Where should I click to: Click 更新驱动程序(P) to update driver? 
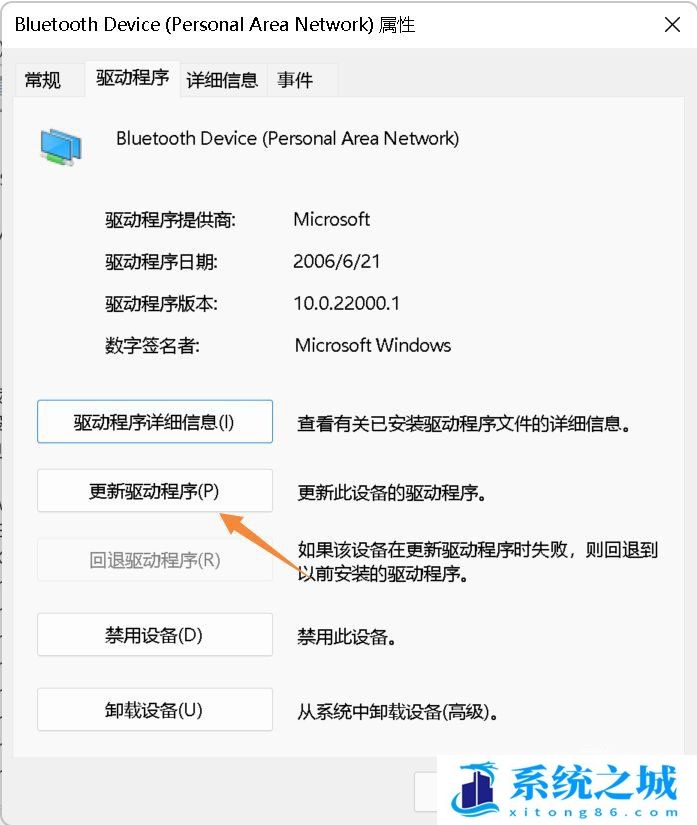pos(155,490)
